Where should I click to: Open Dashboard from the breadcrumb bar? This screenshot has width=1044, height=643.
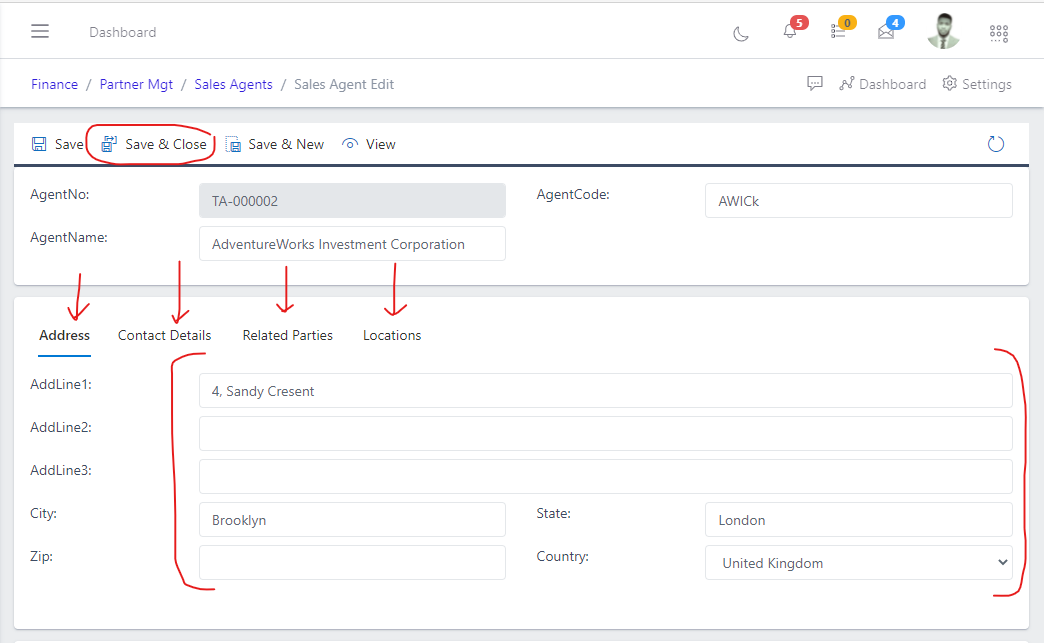click(x=882, y=84)
